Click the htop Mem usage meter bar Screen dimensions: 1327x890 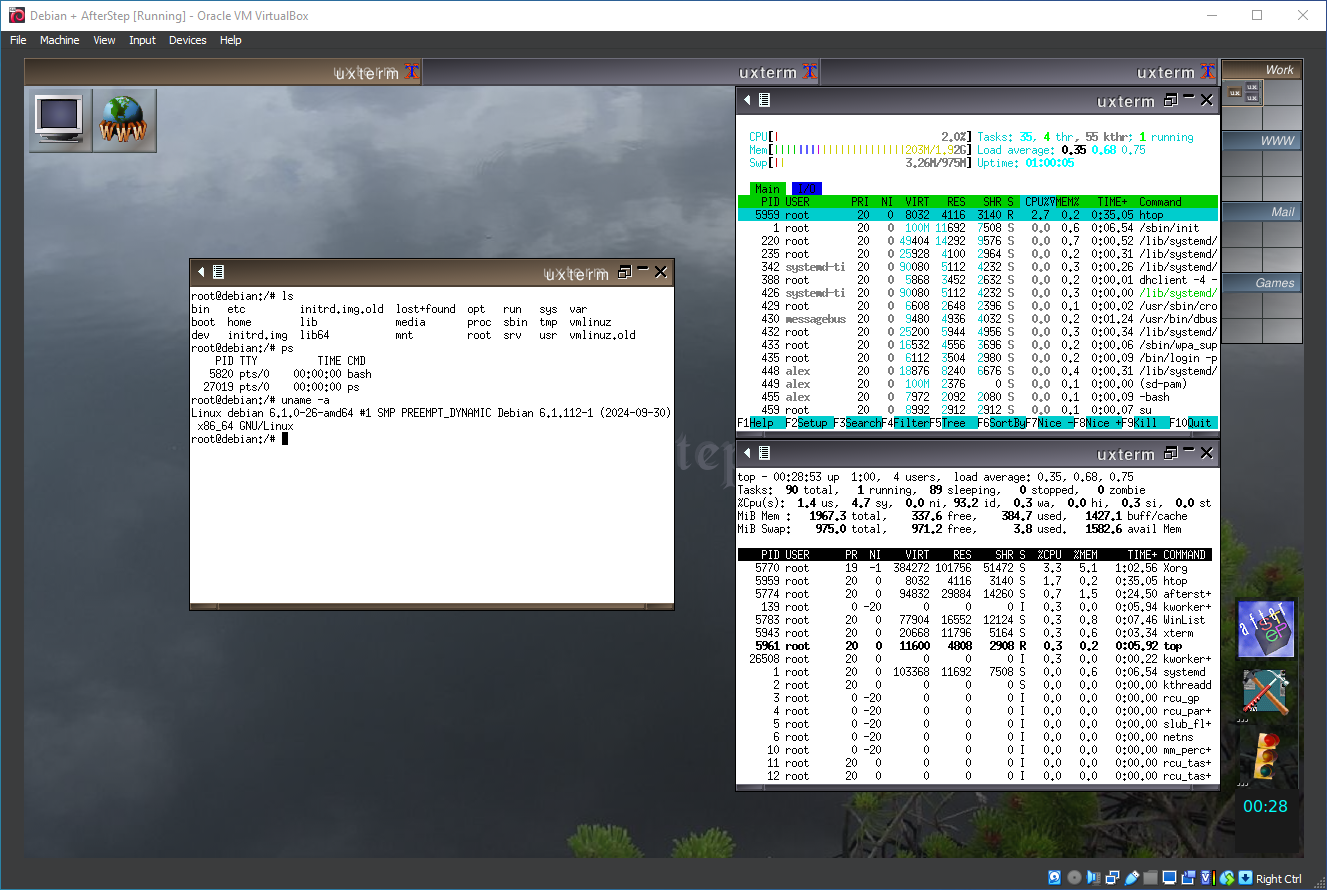click(860, 150)
